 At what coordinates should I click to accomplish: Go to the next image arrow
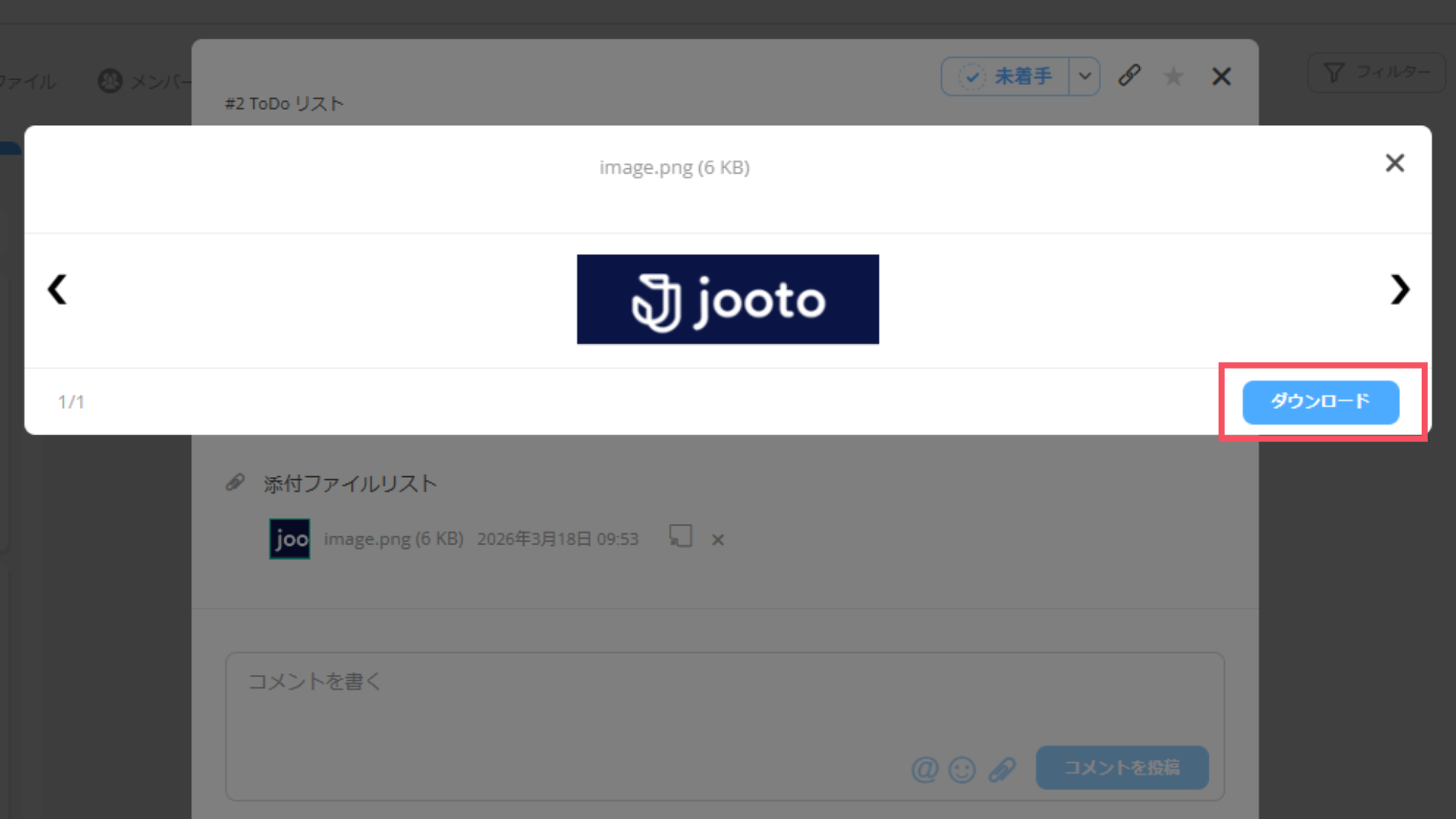click(x=1399, y=289)
